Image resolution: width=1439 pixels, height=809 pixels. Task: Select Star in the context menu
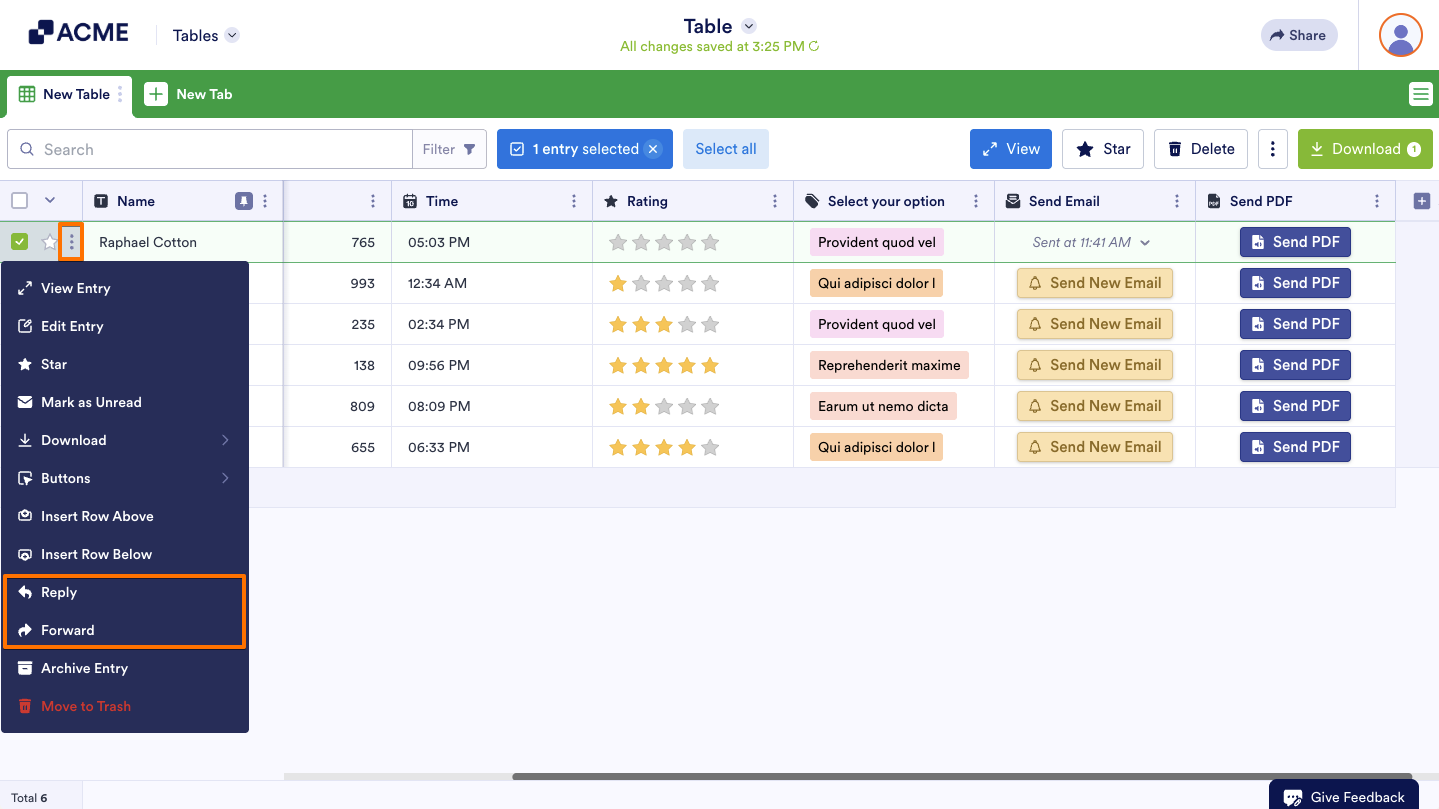(125, 364)
